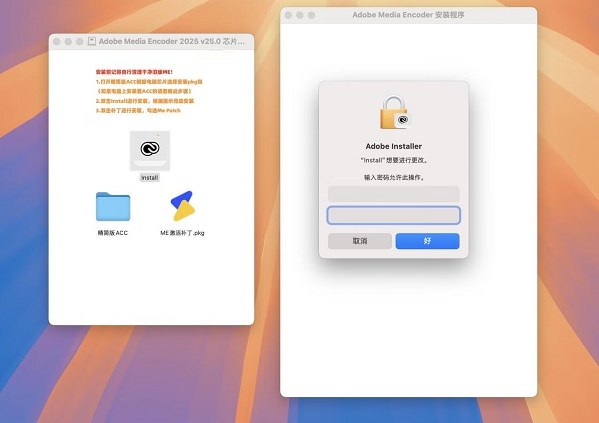This screenshot has height=423, width=599.
Task: Cancel with the 取消 button
Action: (x=360, y=241)
